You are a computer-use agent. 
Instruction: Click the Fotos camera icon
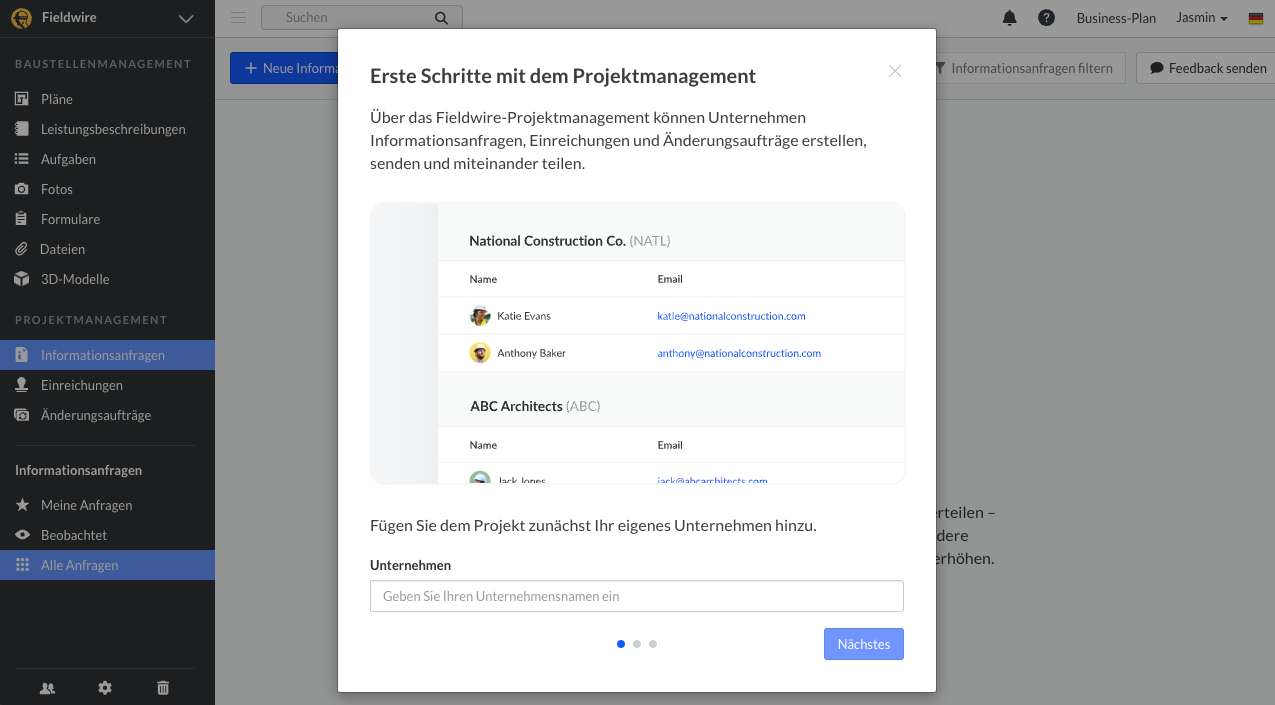21,189
